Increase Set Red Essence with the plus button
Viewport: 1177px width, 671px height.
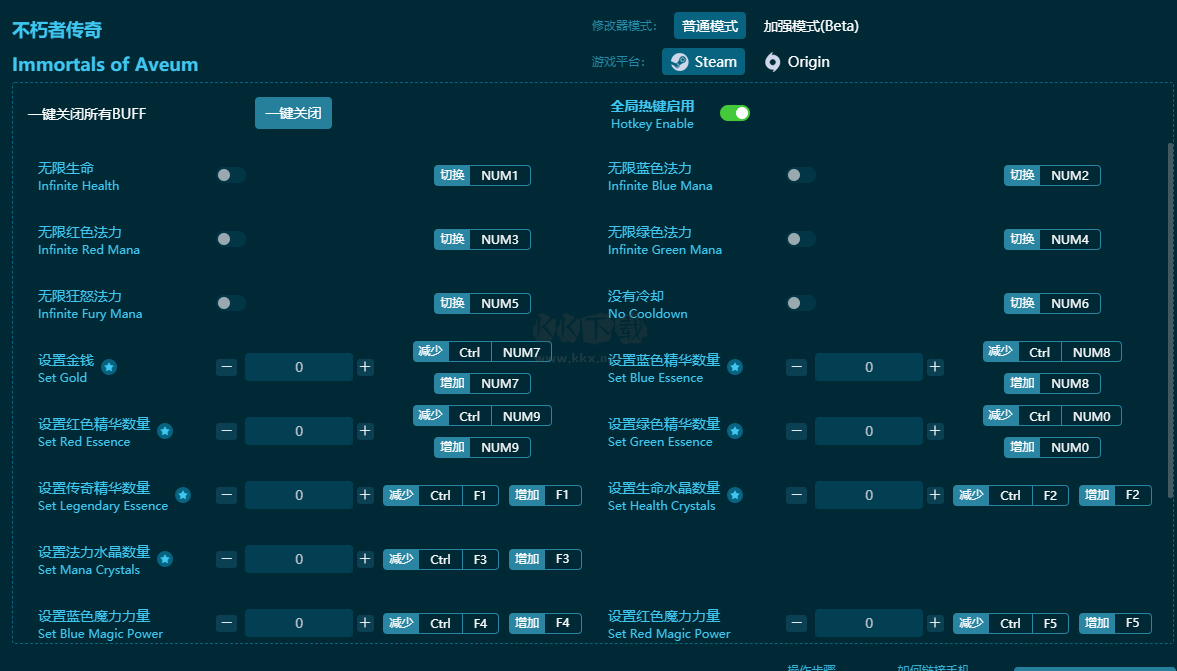pos(365,431)
